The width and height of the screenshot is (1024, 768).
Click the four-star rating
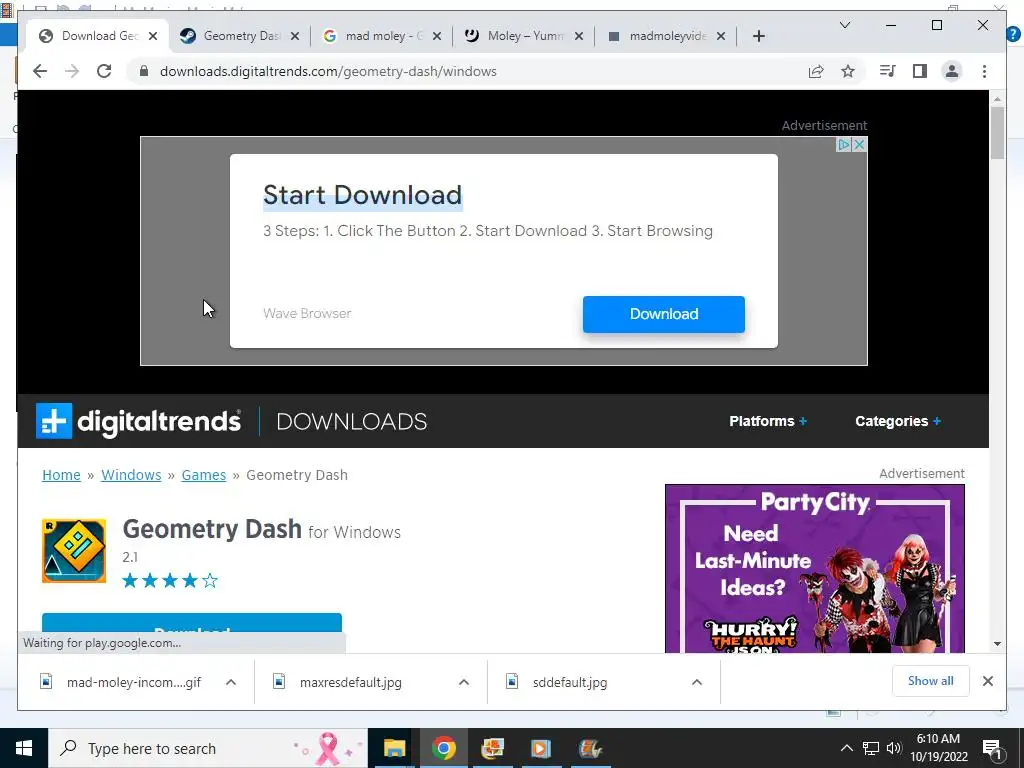point(170,581)
